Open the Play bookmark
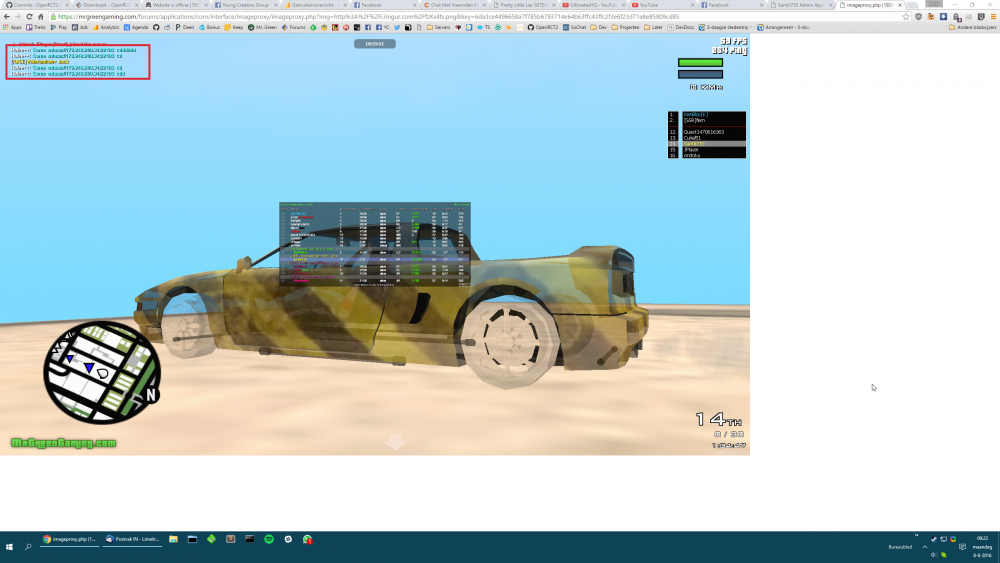1000x563 pixels. click(x=59, y=27)
